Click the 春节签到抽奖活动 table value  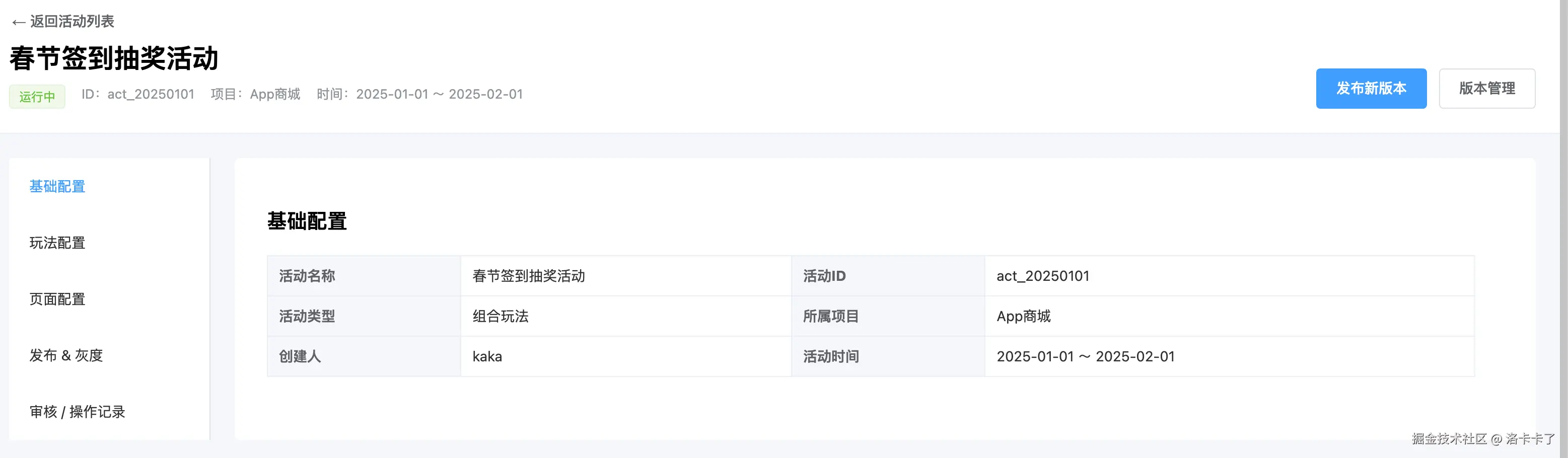[528, 276]
